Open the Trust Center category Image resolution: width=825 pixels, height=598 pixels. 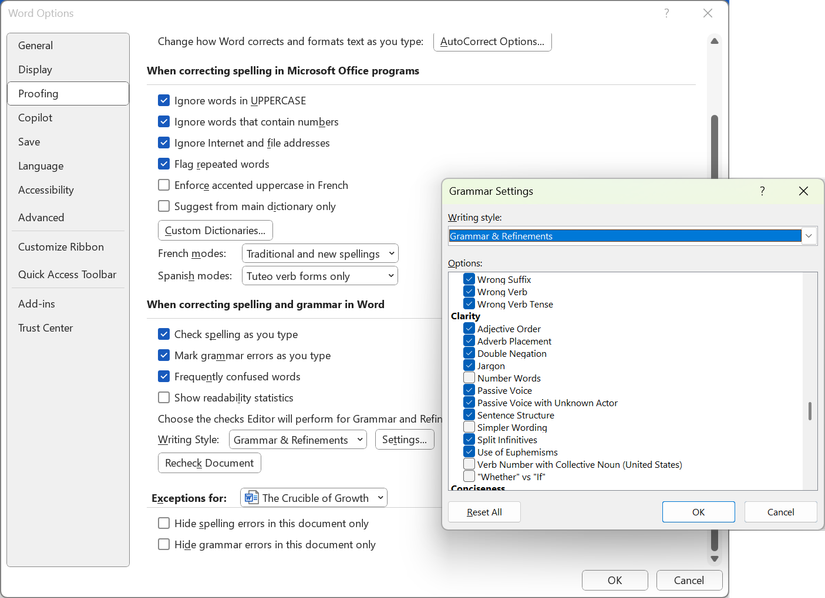click(45, 328)
